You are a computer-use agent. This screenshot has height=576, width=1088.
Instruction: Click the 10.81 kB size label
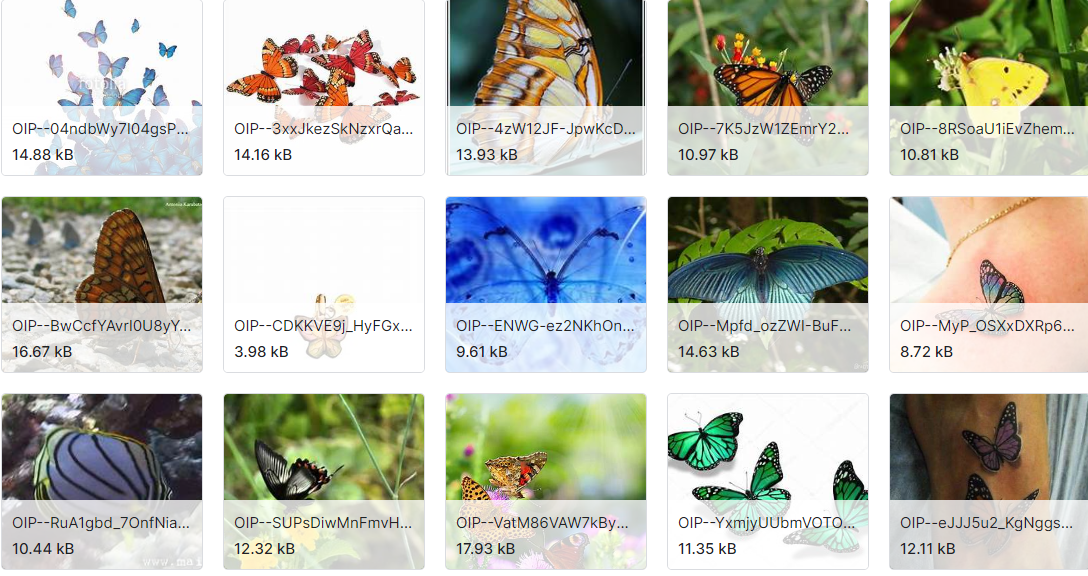point(929,155)
